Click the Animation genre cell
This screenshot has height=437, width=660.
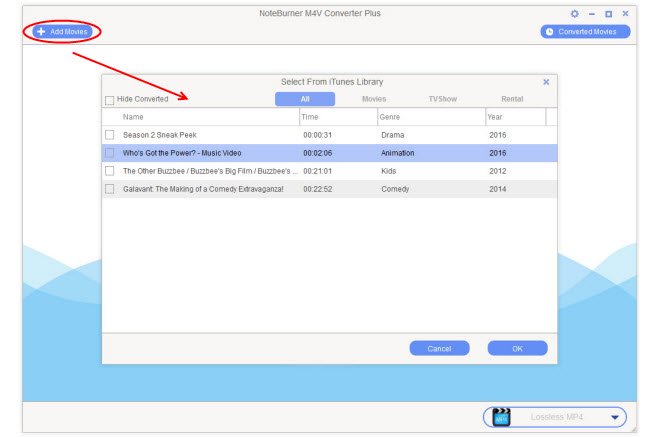point(398,153)
